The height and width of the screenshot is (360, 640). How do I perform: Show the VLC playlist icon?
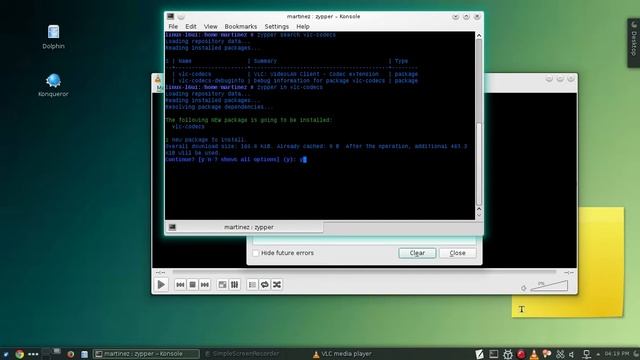252,284
